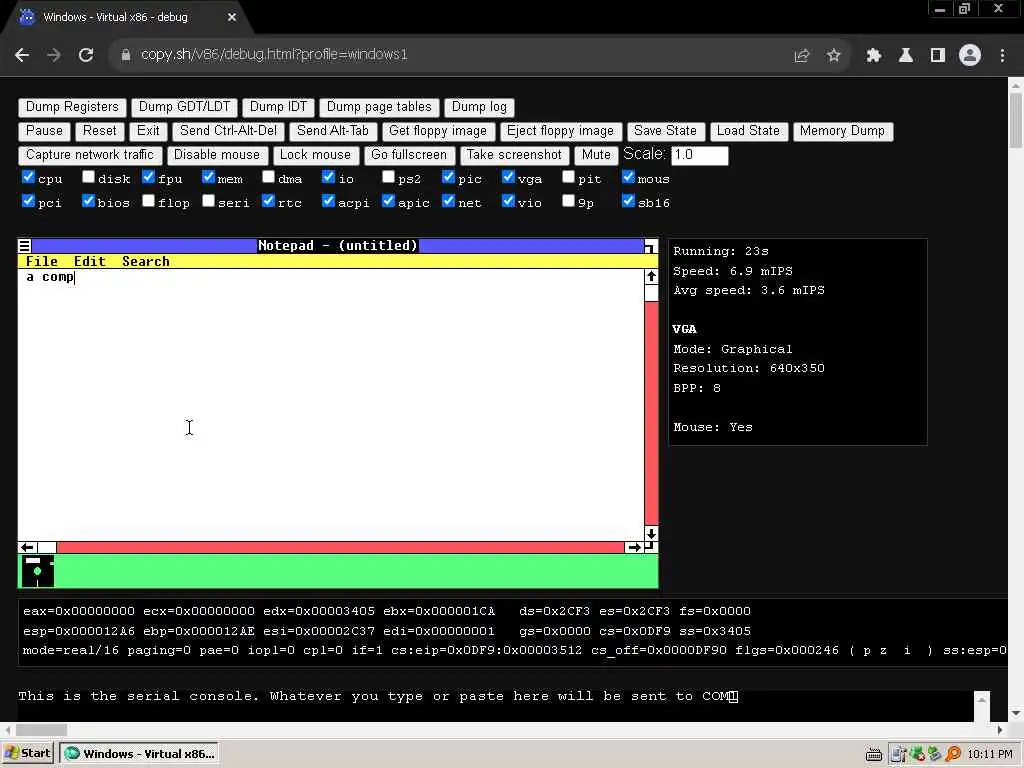Image resolution: width=1024 pixels, height=768 pixels.
Task: Open Chrome Labs flask icon
Action: [x=906, y=56]
